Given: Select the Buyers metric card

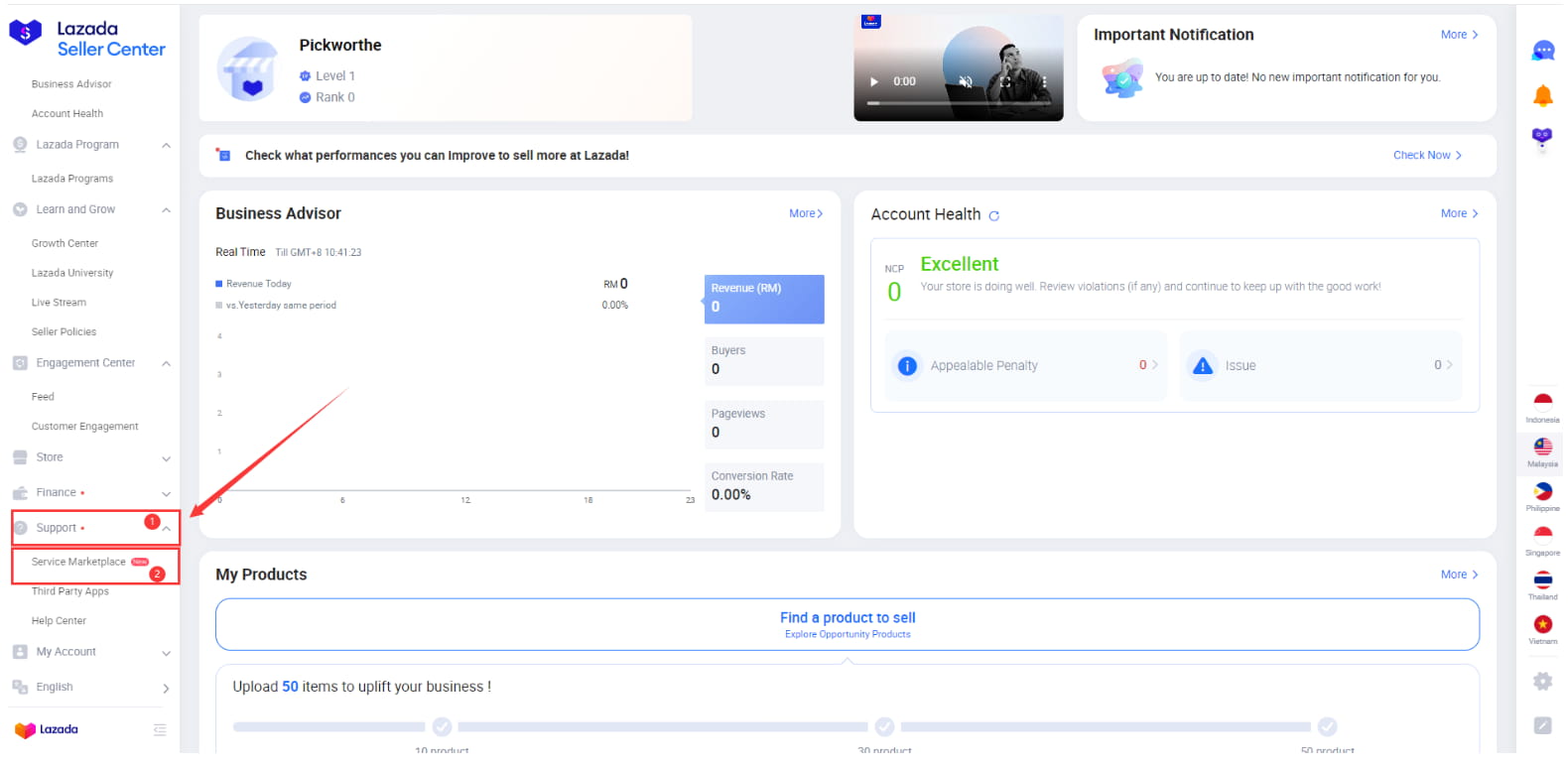Looking at the screenshot, I should pos(764,361).
